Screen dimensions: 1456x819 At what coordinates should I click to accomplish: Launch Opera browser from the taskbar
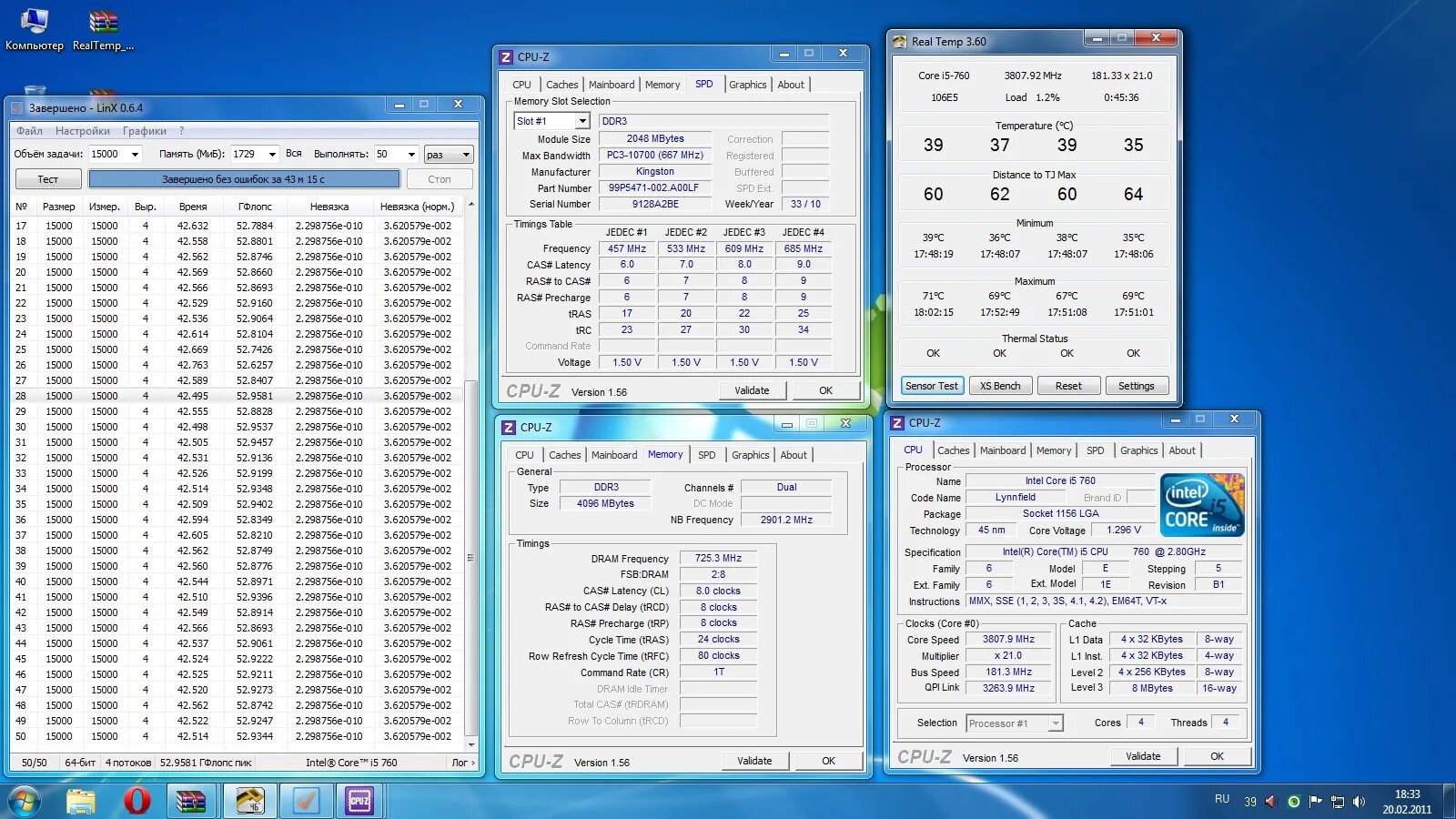(x=137, y=801)
